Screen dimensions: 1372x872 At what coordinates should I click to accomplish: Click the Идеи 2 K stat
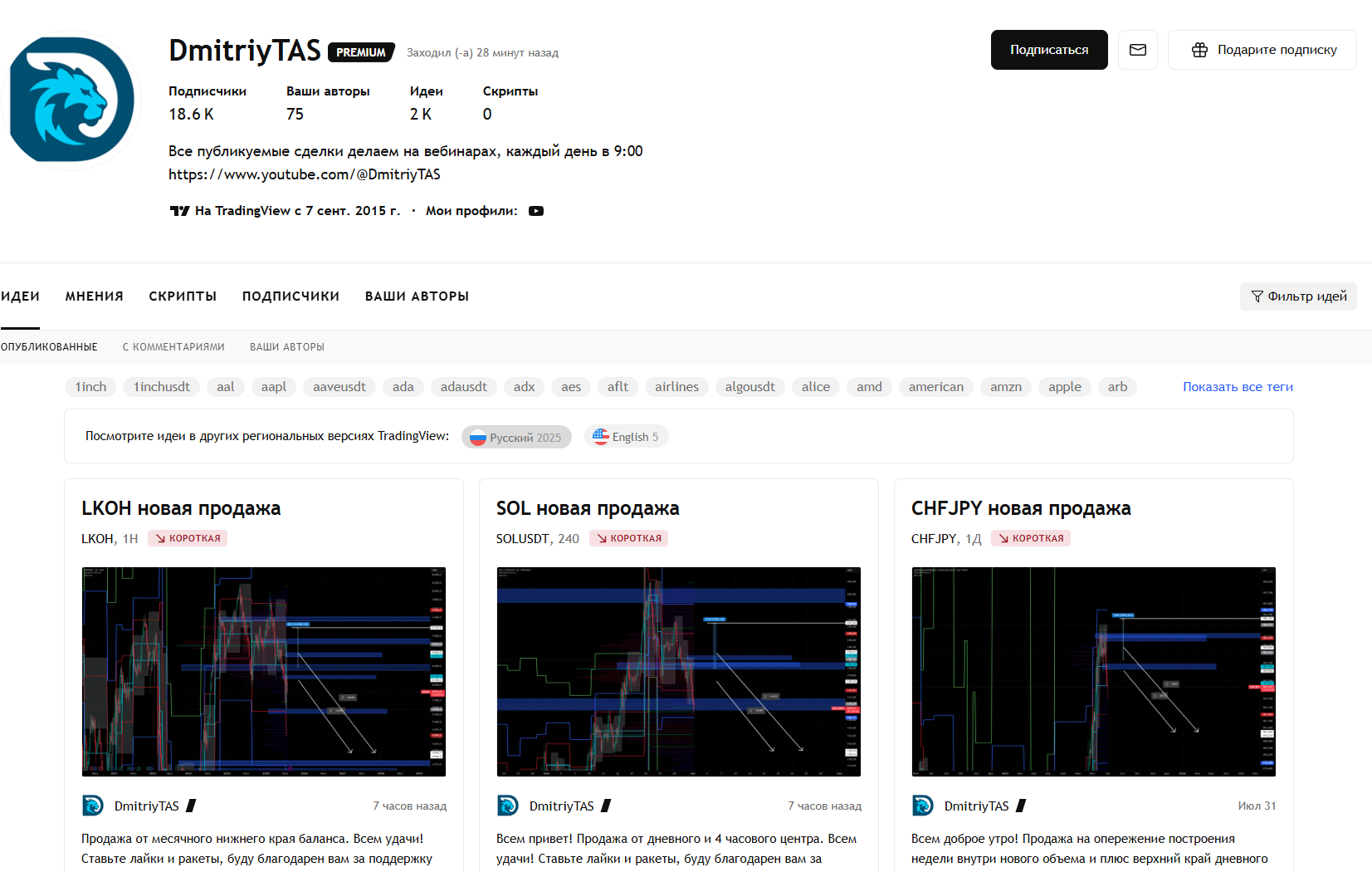(x=427, y=103)
